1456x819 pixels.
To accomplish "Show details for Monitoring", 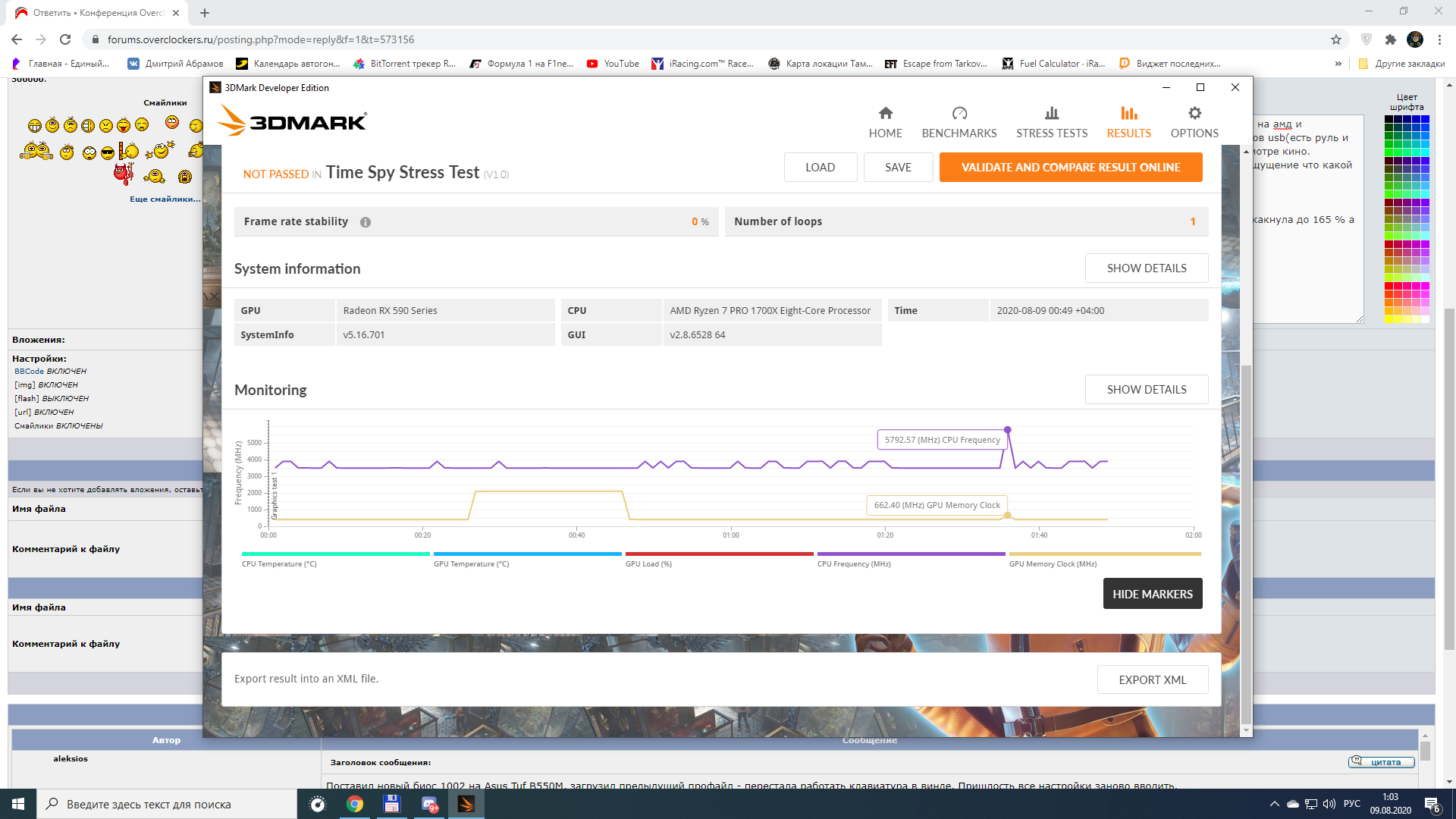I will (1146, 390).
